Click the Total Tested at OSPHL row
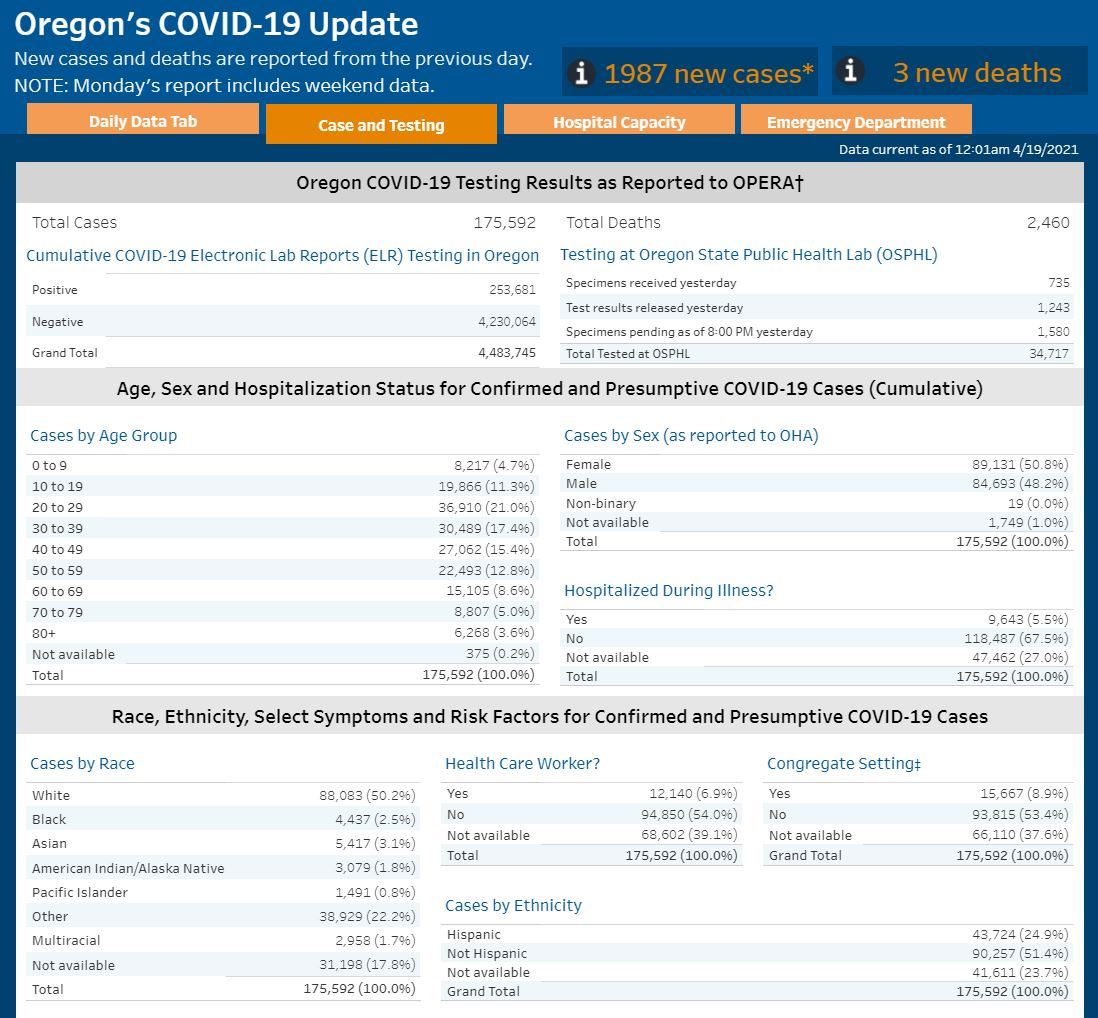Image resolution: width=1098 pixels, height=1018 pixels. pyautogui.click(x=816, y=353)
